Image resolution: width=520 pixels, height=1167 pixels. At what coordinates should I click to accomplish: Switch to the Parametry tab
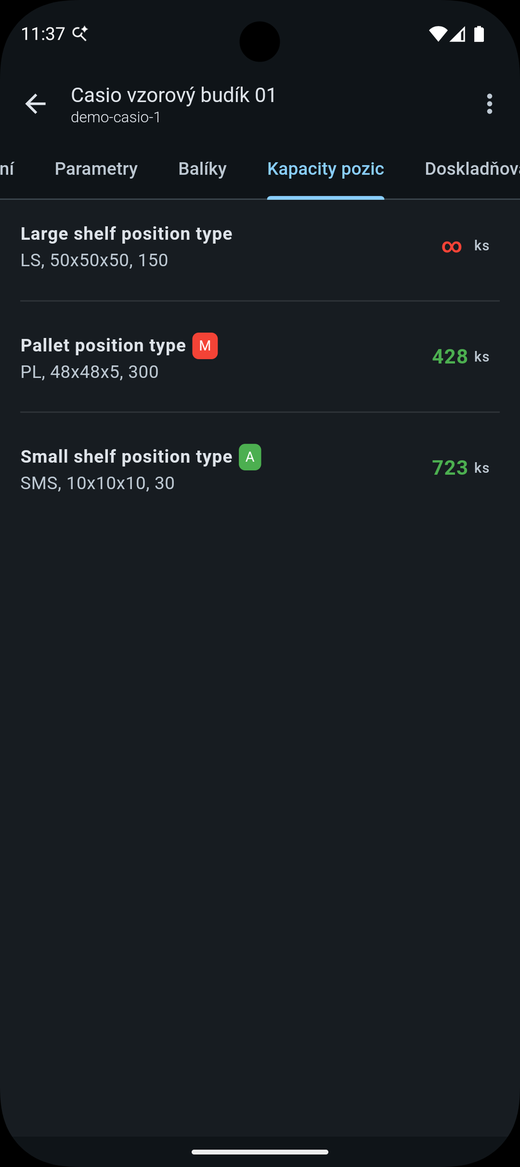[x=96, y=169]
